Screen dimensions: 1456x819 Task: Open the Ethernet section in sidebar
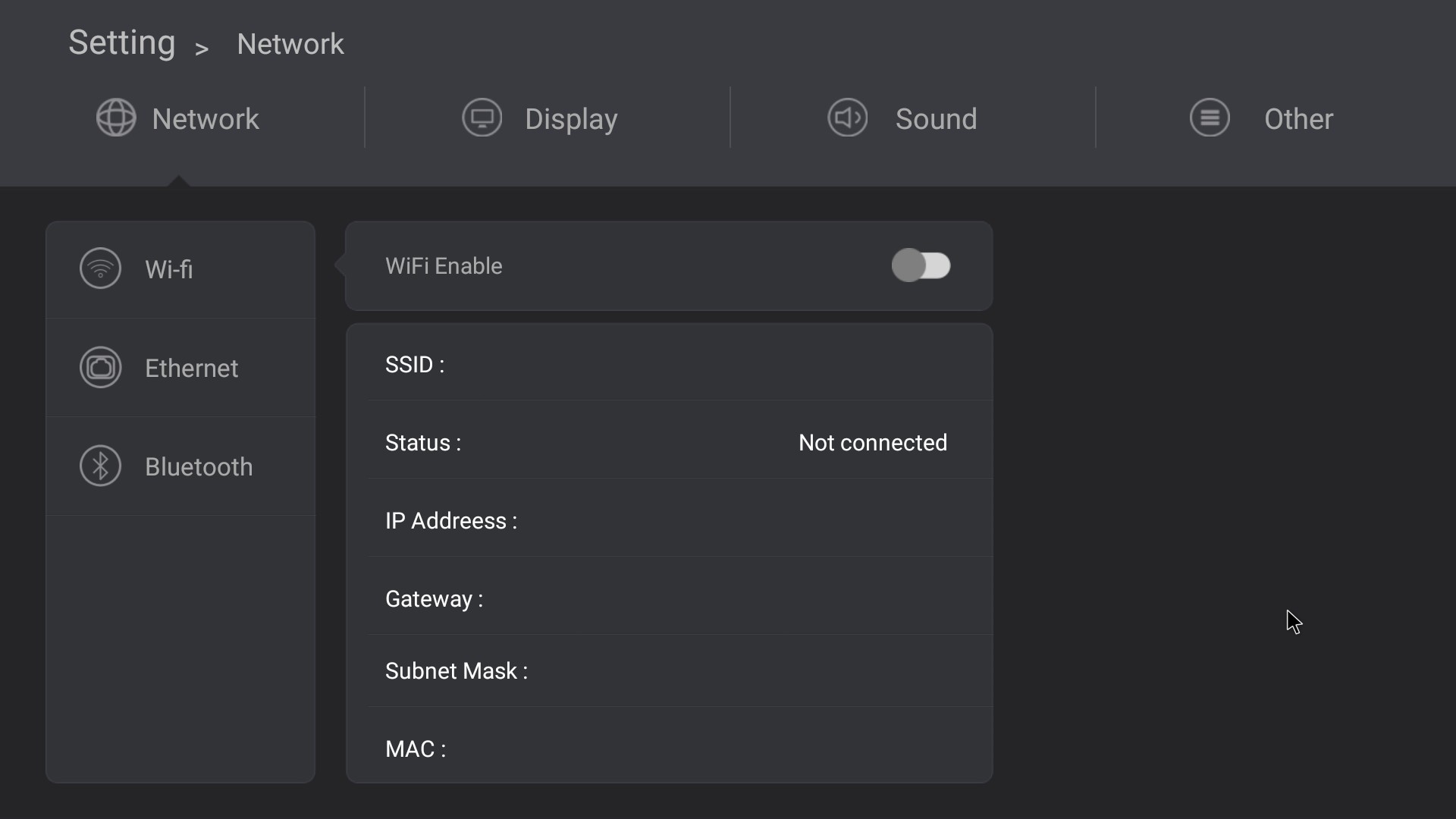point(180,368)
